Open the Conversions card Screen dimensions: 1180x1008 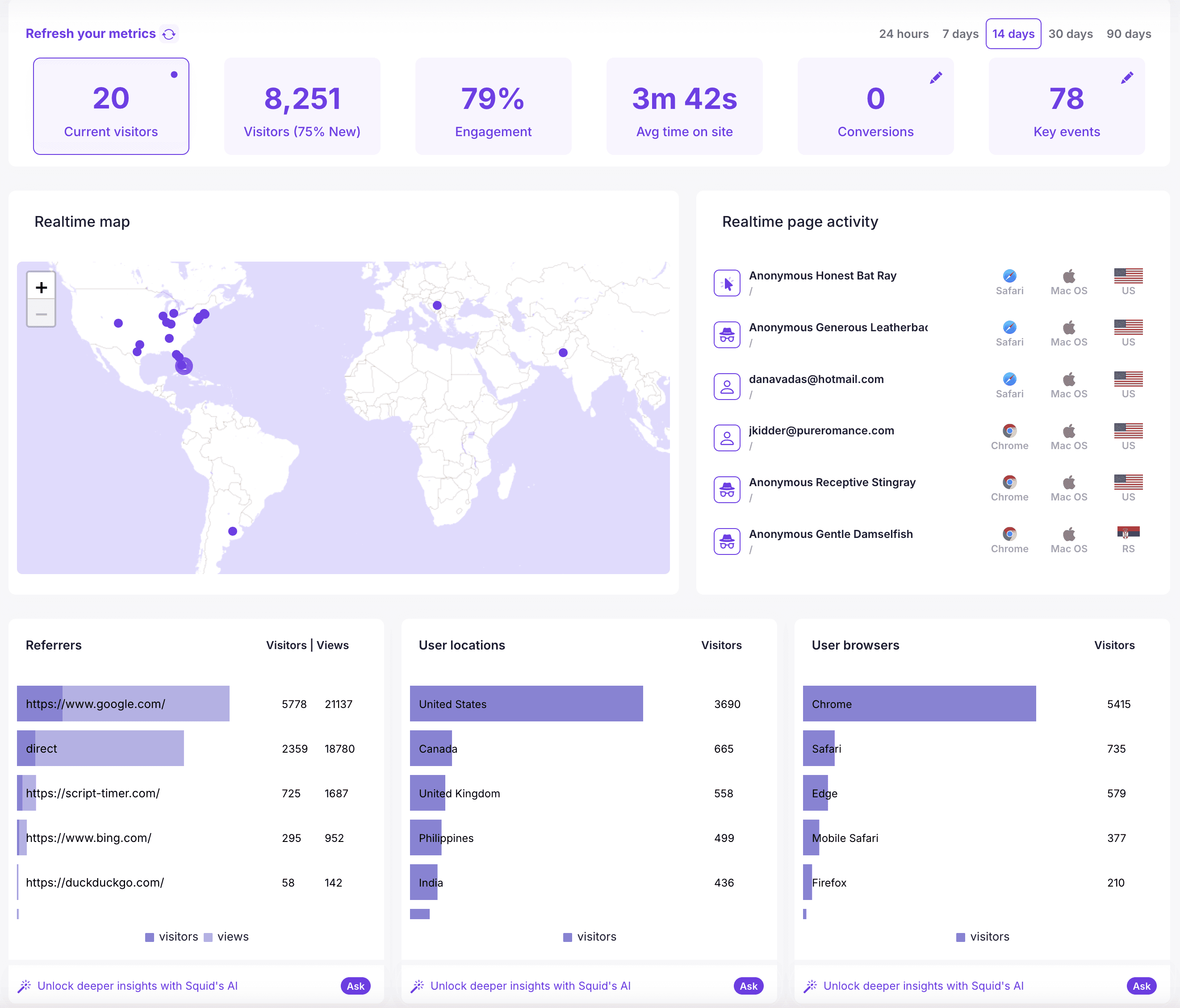[x=875, y=106]
